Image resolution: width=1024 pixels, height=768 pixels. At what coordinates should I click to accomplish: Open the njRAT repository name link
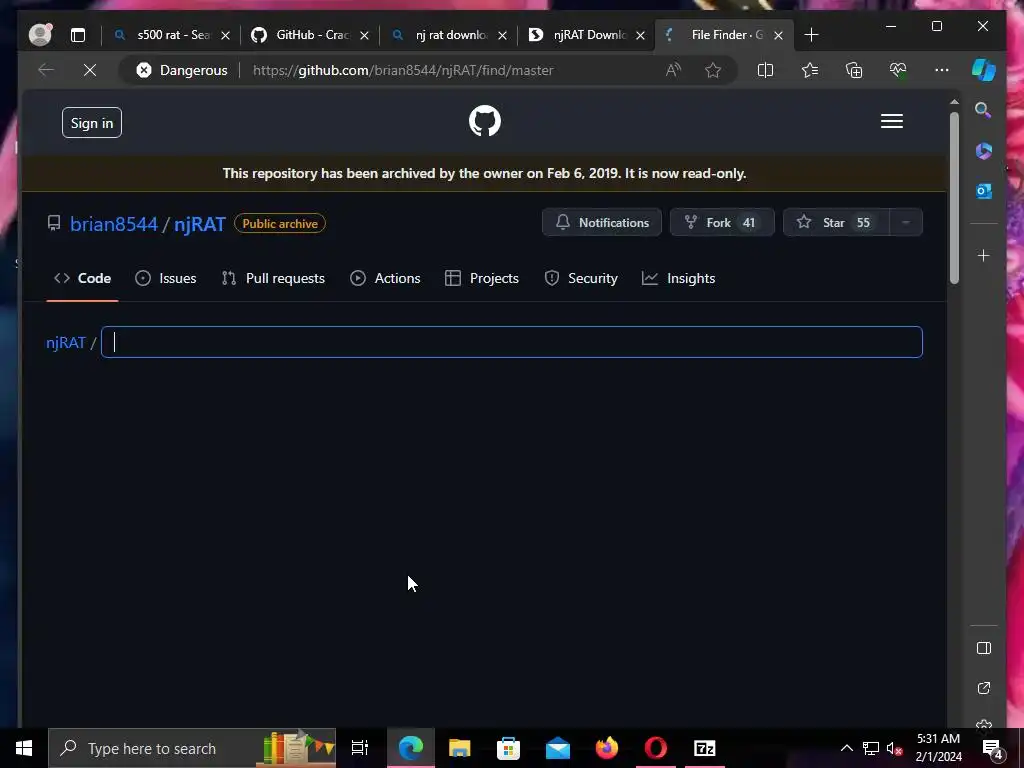199,224
